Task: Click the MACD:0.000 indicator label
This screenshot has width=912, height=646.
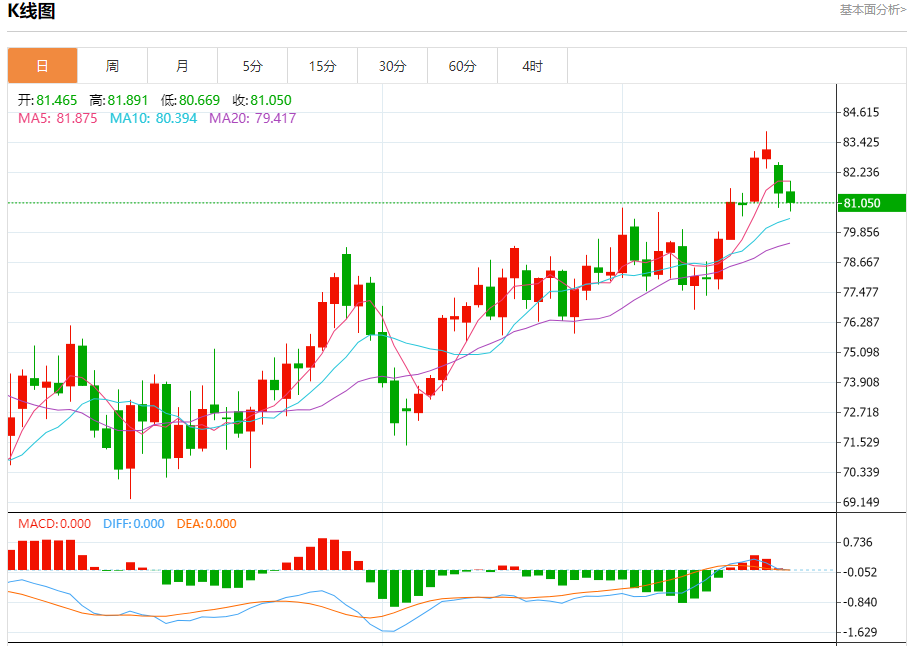Action: click(x=54, y=523)
